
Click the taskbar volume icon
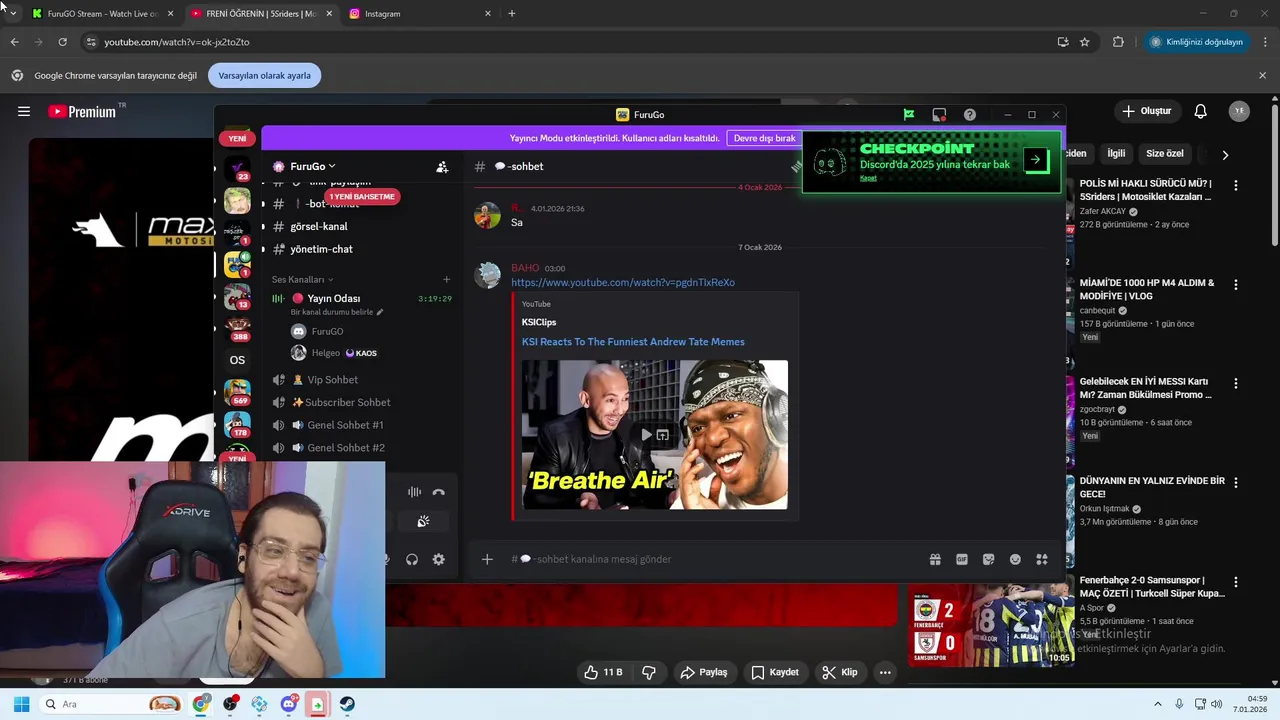[1217, 704]
